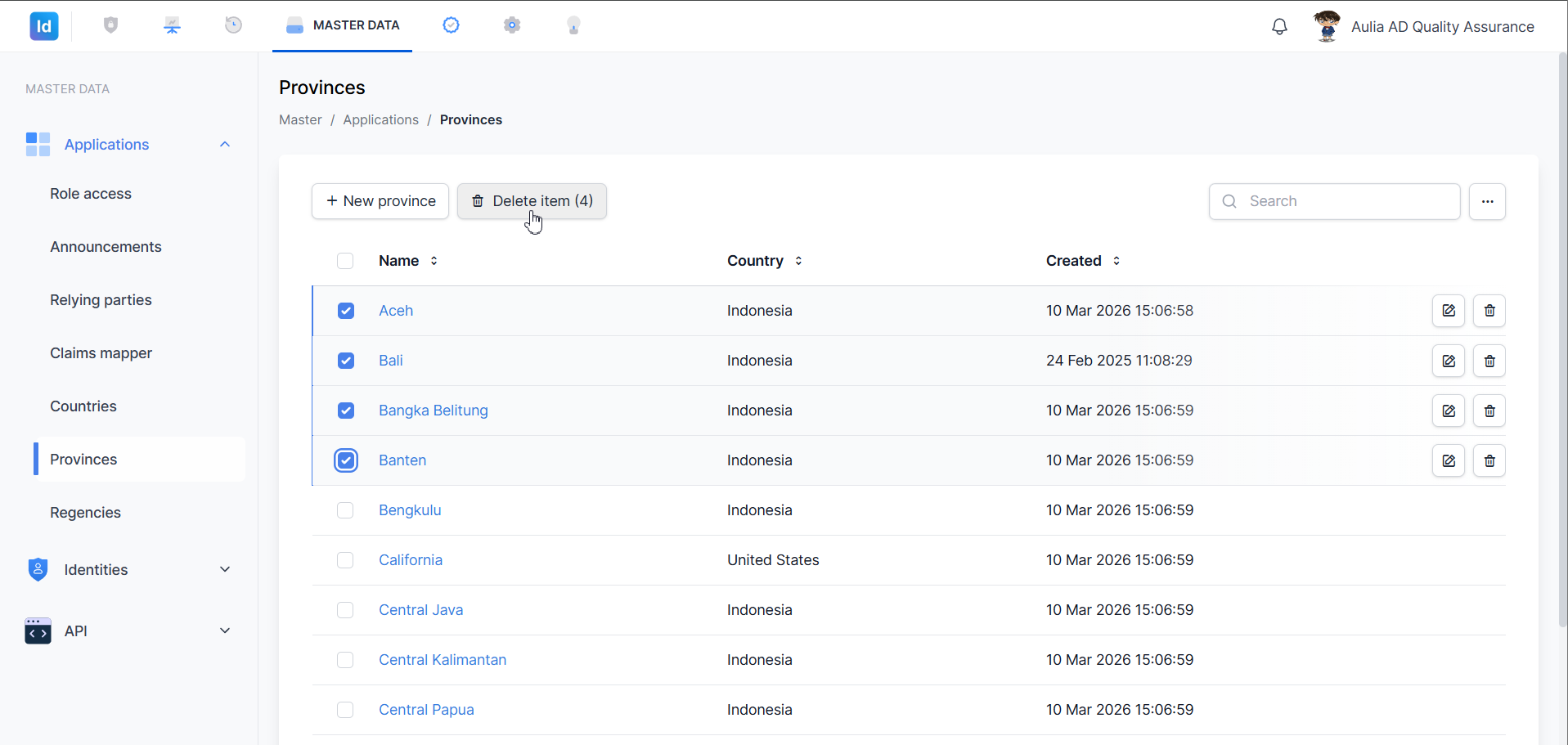
Task: Edit the Bangka Belitung row
Action: (1449, 411)
